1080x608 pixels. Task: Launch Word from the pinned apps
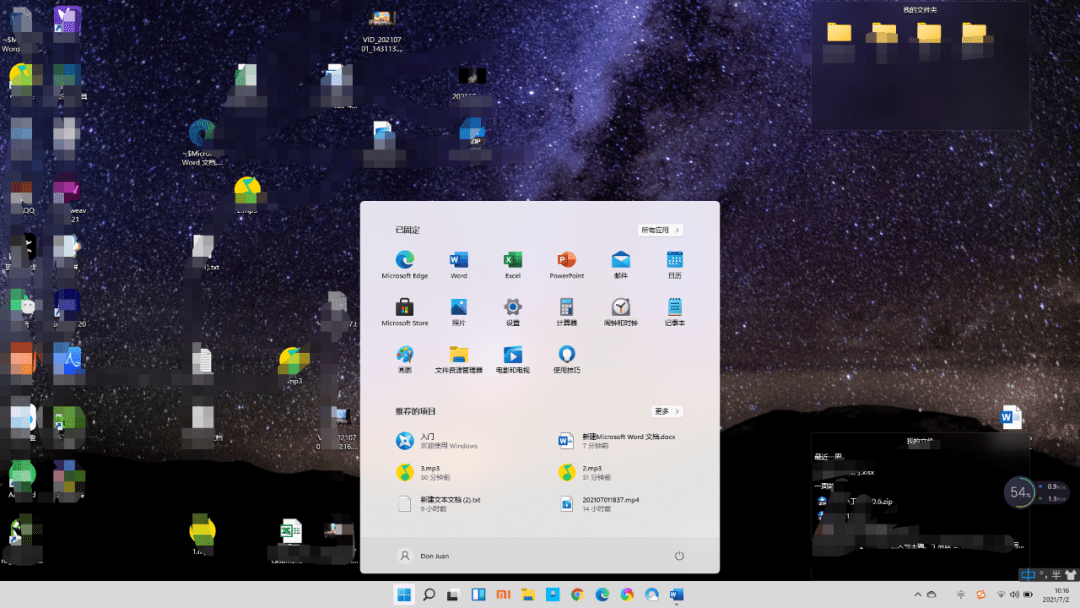pos(459,264)
